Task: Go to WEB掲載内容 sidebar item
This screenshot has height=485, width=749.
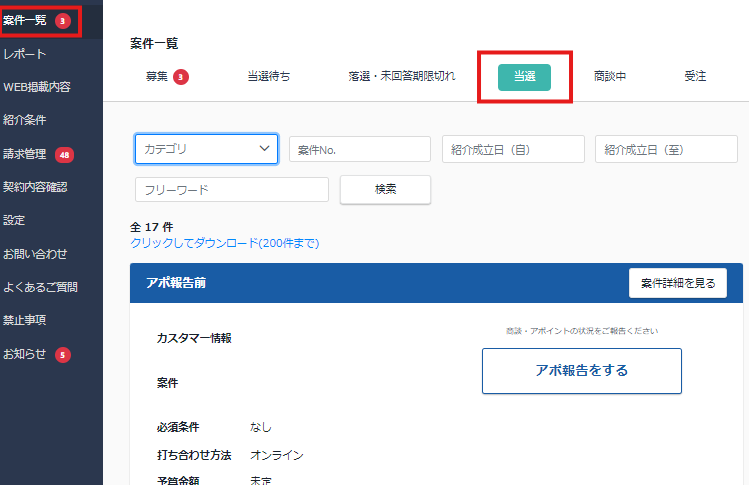Action: (x=37, y=87)
